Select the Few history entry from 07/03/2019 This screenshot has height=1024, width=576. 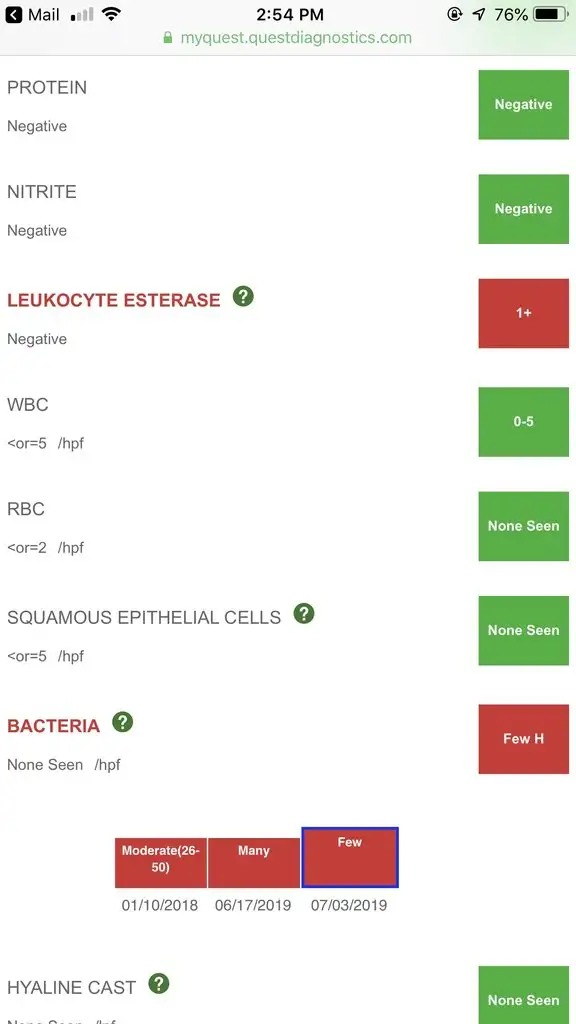(350, 857)
